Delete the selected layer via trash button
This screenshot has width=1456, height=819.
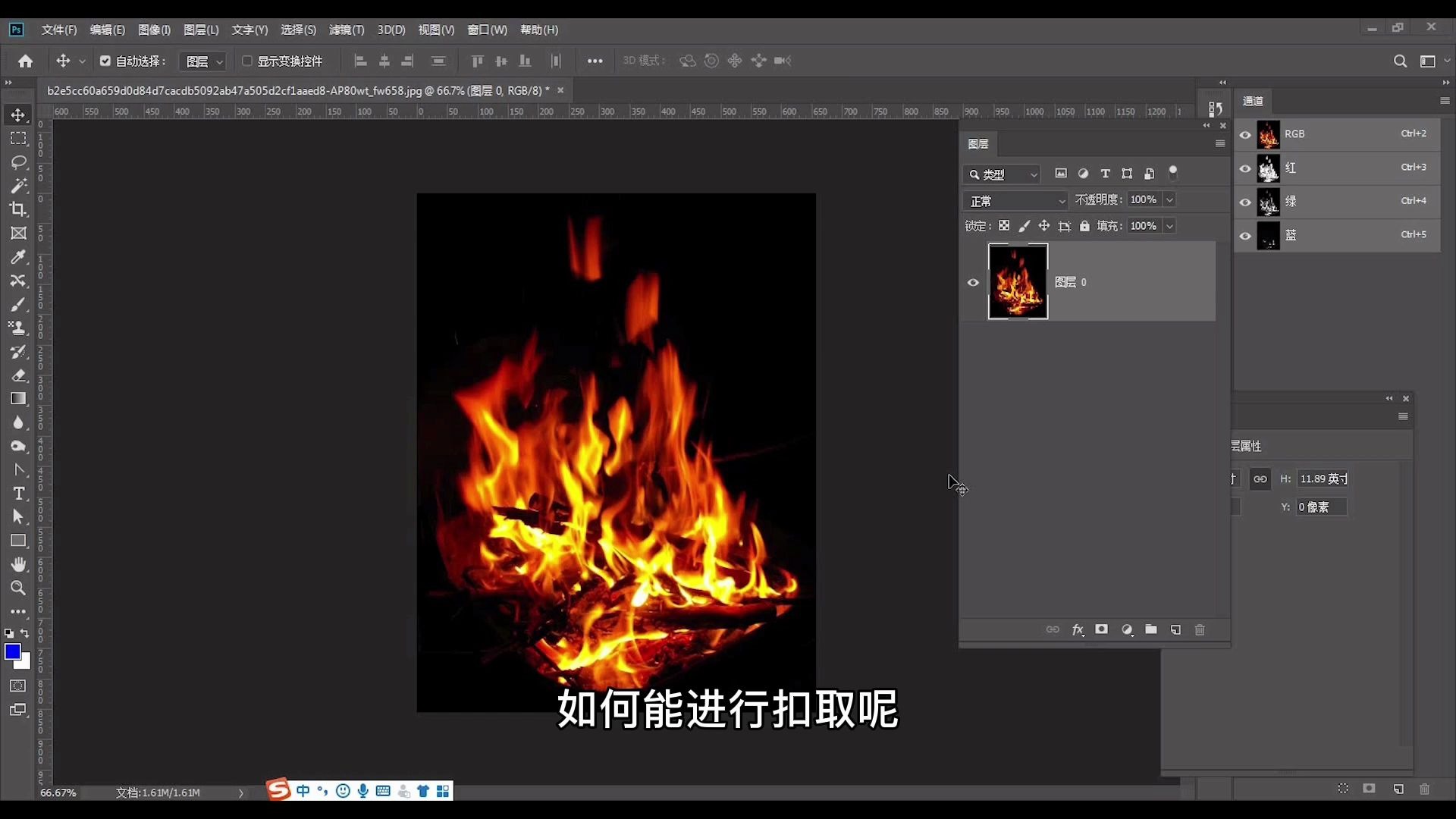tap(1200, 629)
